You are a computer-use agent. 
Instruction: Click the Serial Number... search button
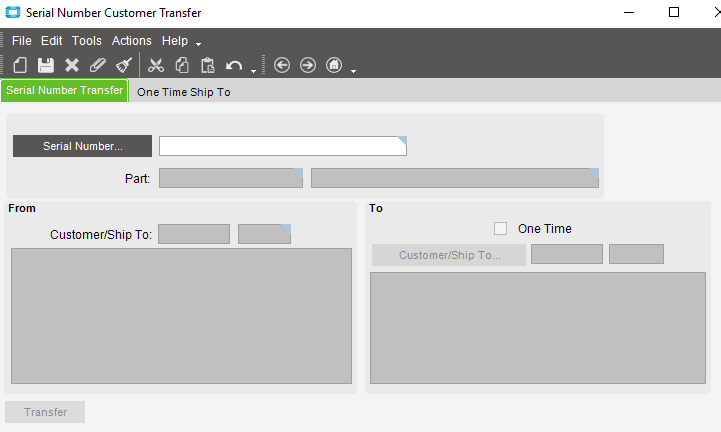tap(82, 146)
